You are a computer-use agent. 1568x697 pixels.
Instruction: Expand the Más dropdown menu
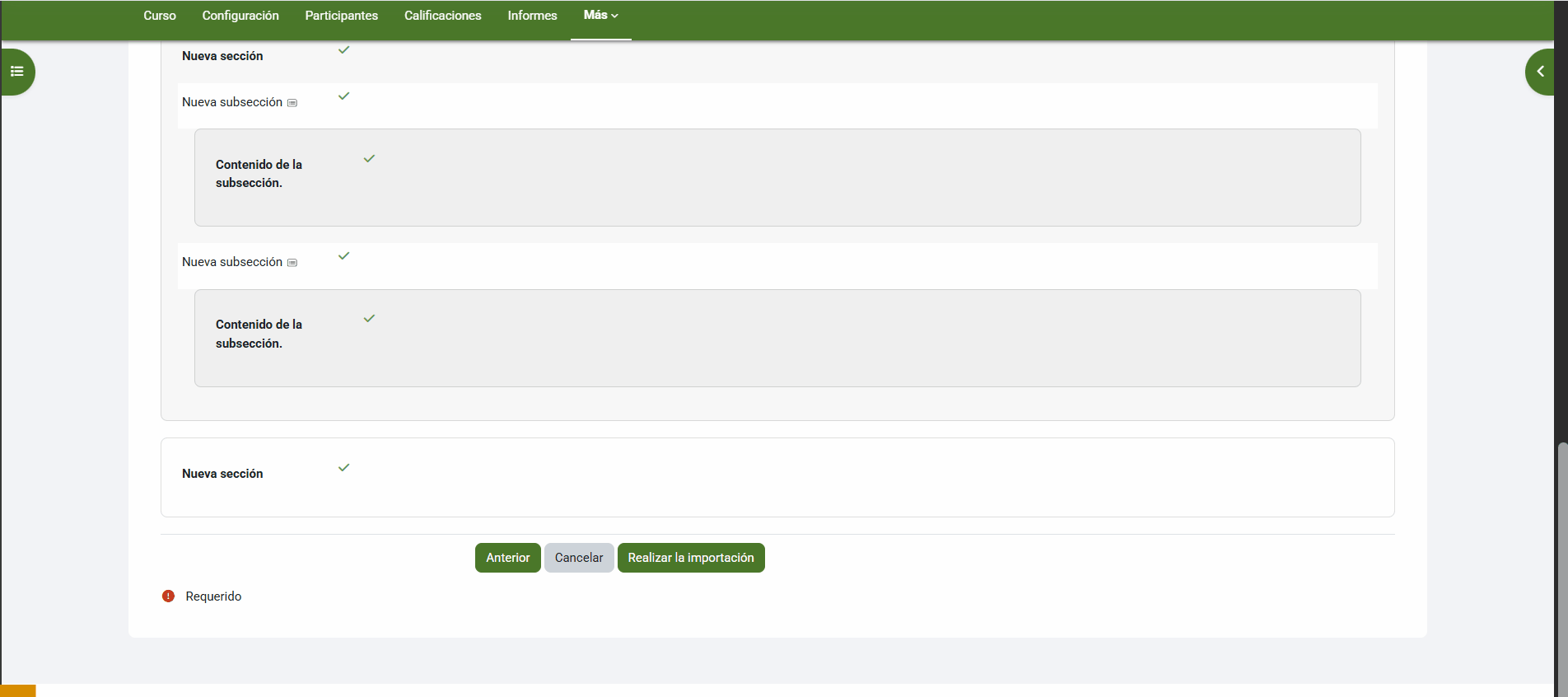click(x=600, y=16)
